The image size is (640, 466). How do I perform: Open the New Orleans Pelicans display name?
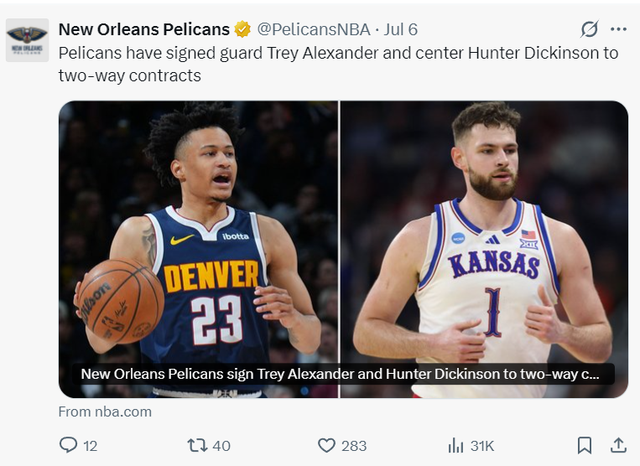[144, 29]
